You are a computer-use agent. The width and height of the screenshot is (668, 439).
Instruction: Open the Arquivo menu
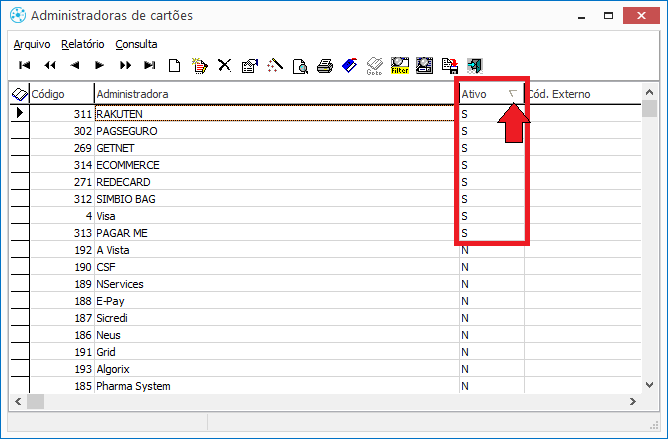tap(32, 44)
